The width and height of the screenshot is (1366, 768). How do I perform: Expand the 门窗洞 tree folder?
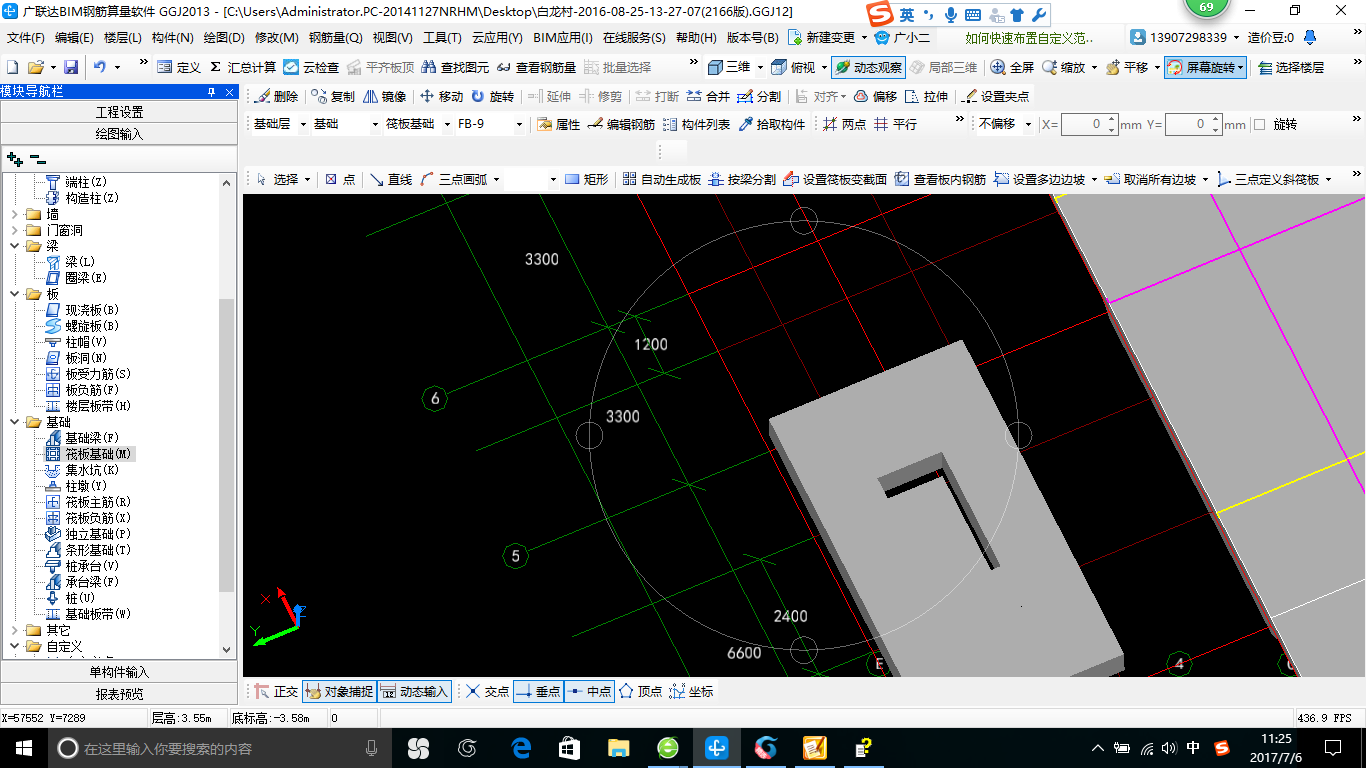pos(14,230)
